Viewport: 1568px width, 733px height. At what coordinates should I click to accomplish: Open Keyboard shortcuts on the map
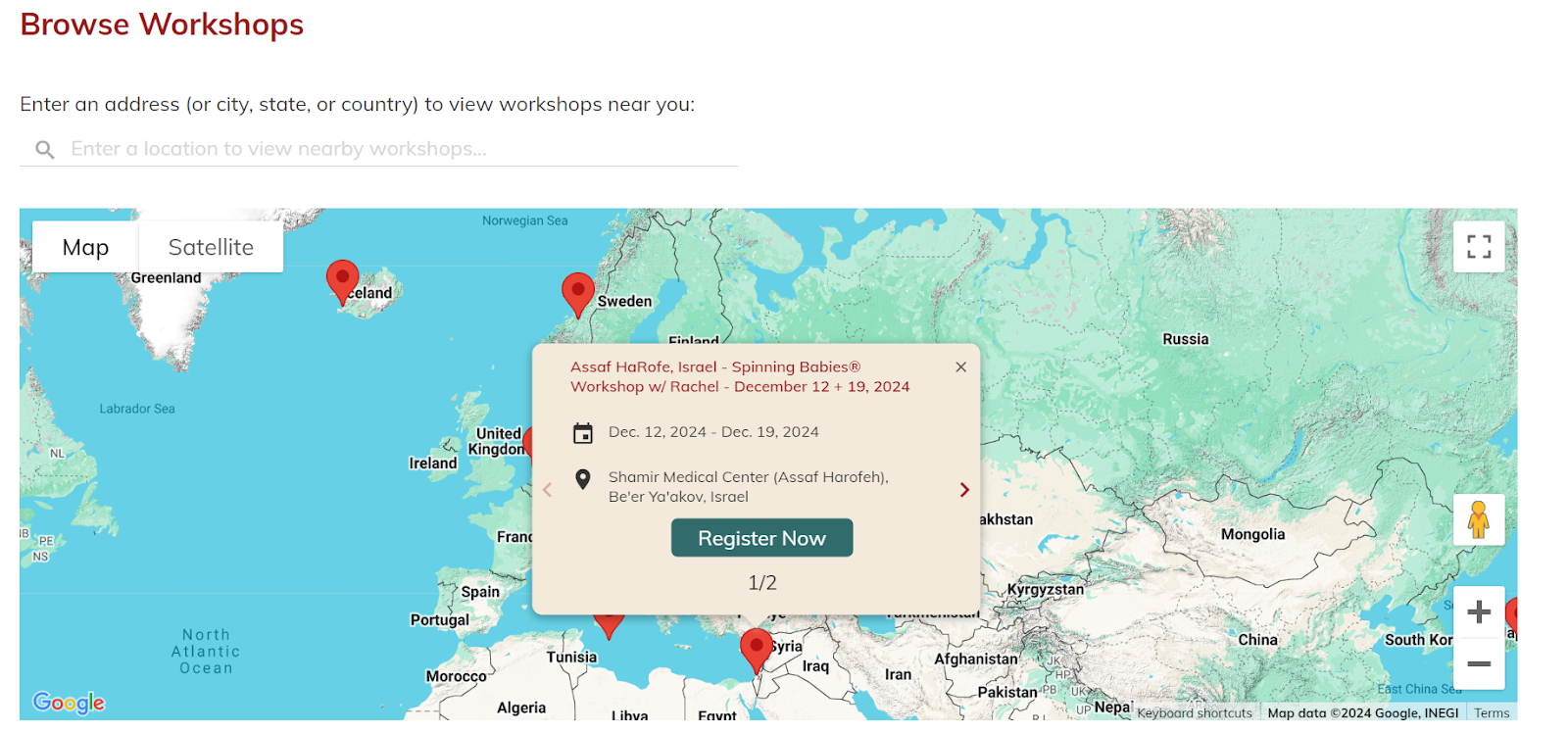pos(1195,712)
